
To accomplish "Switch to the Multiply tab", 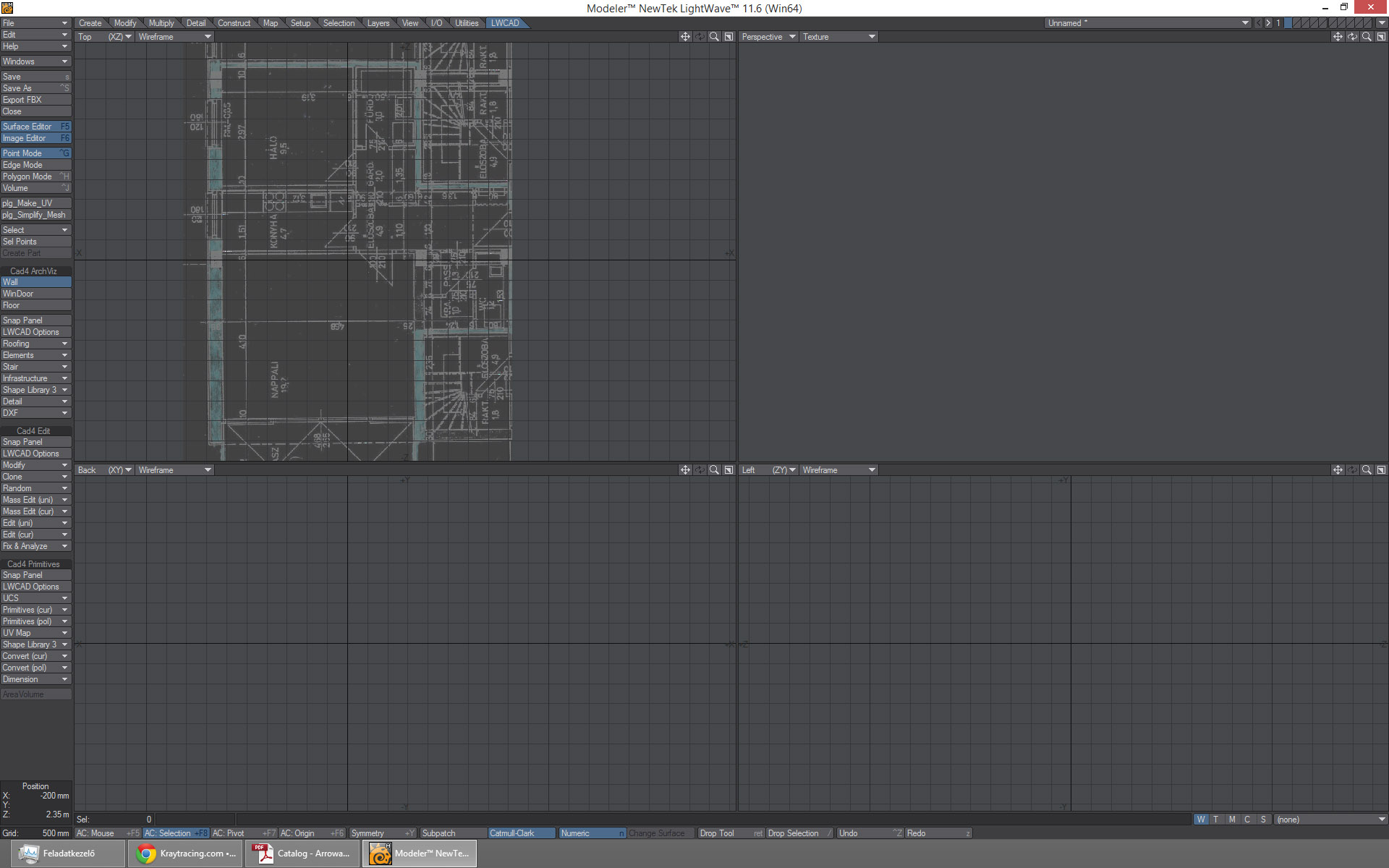I will click(x=161, y=23).
